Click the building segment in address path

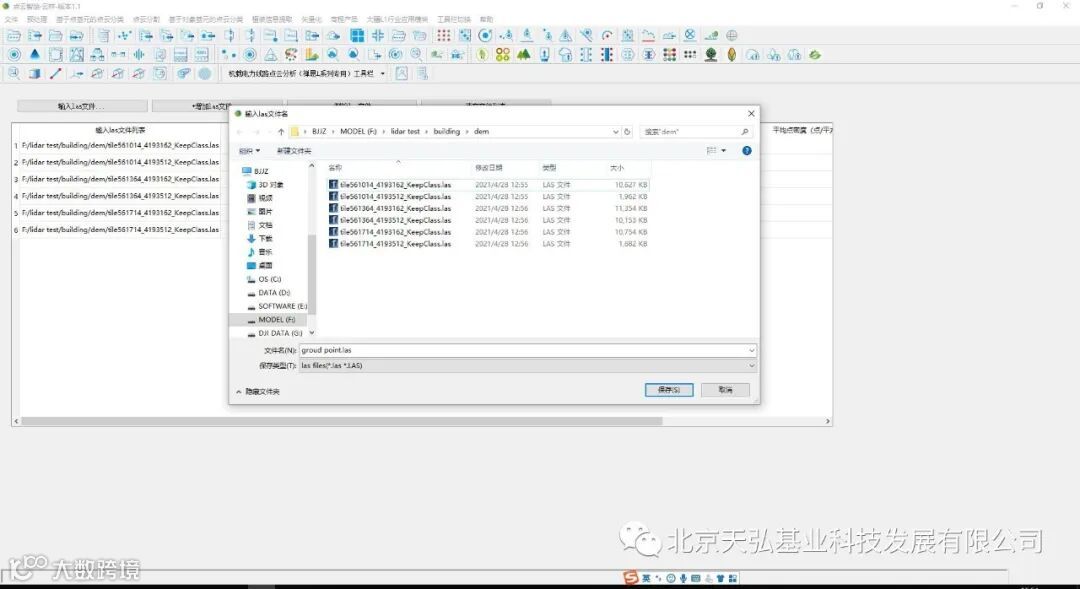tap(446, 132)
